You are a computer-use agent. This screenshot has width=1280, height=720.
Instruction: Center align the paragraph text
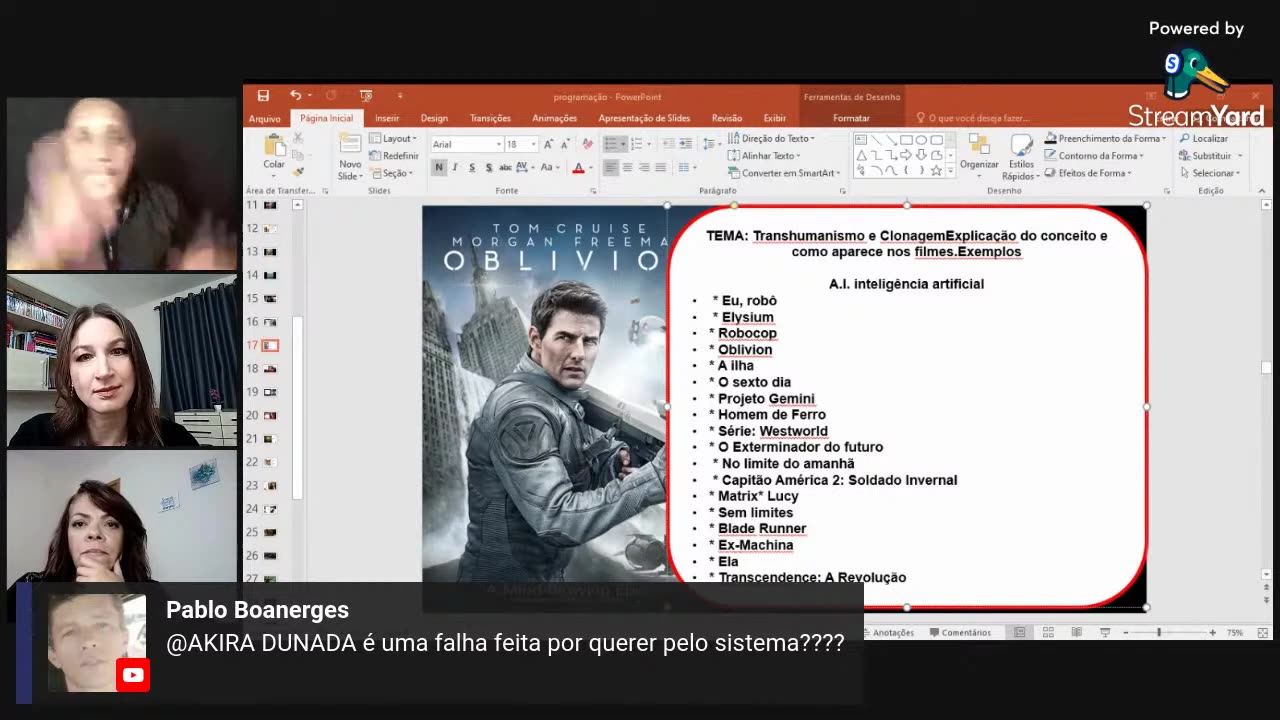[627, 168]
